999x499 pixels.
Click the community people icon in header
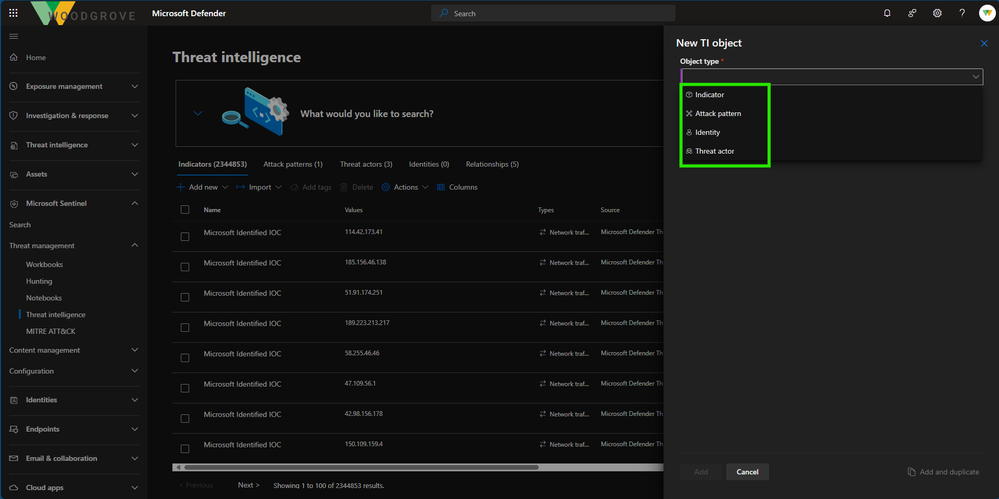pos(912,13)
